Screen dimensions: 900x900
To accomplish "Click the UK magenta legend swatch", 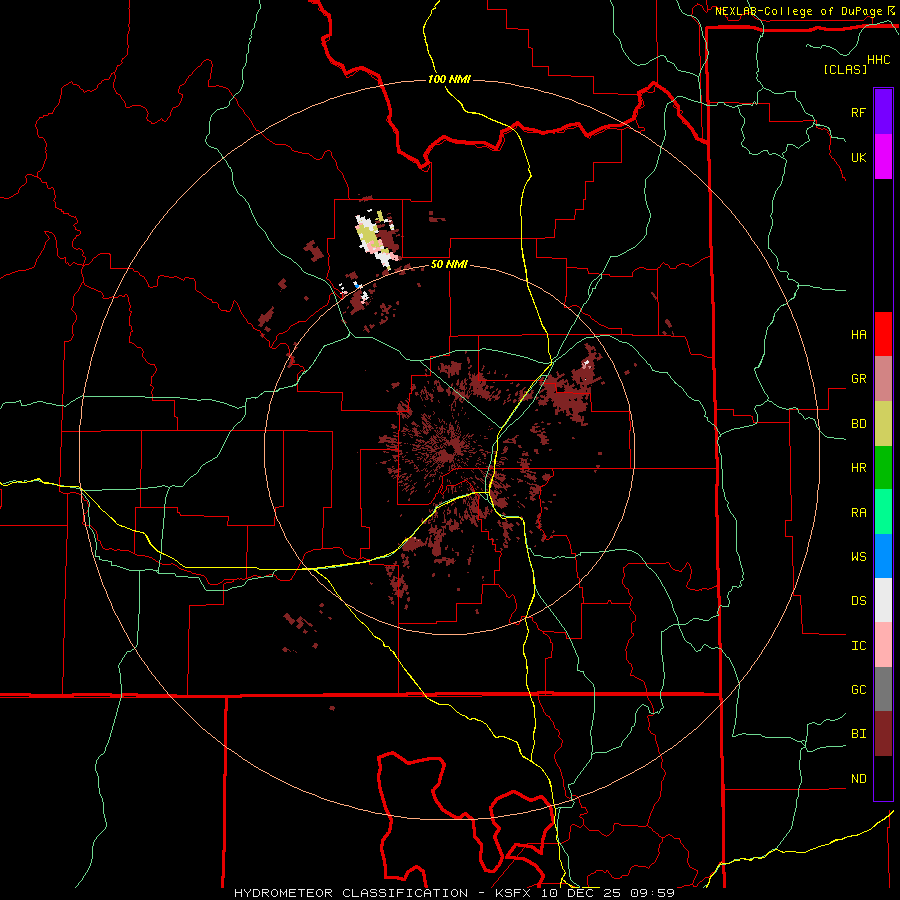I will 883,157.
